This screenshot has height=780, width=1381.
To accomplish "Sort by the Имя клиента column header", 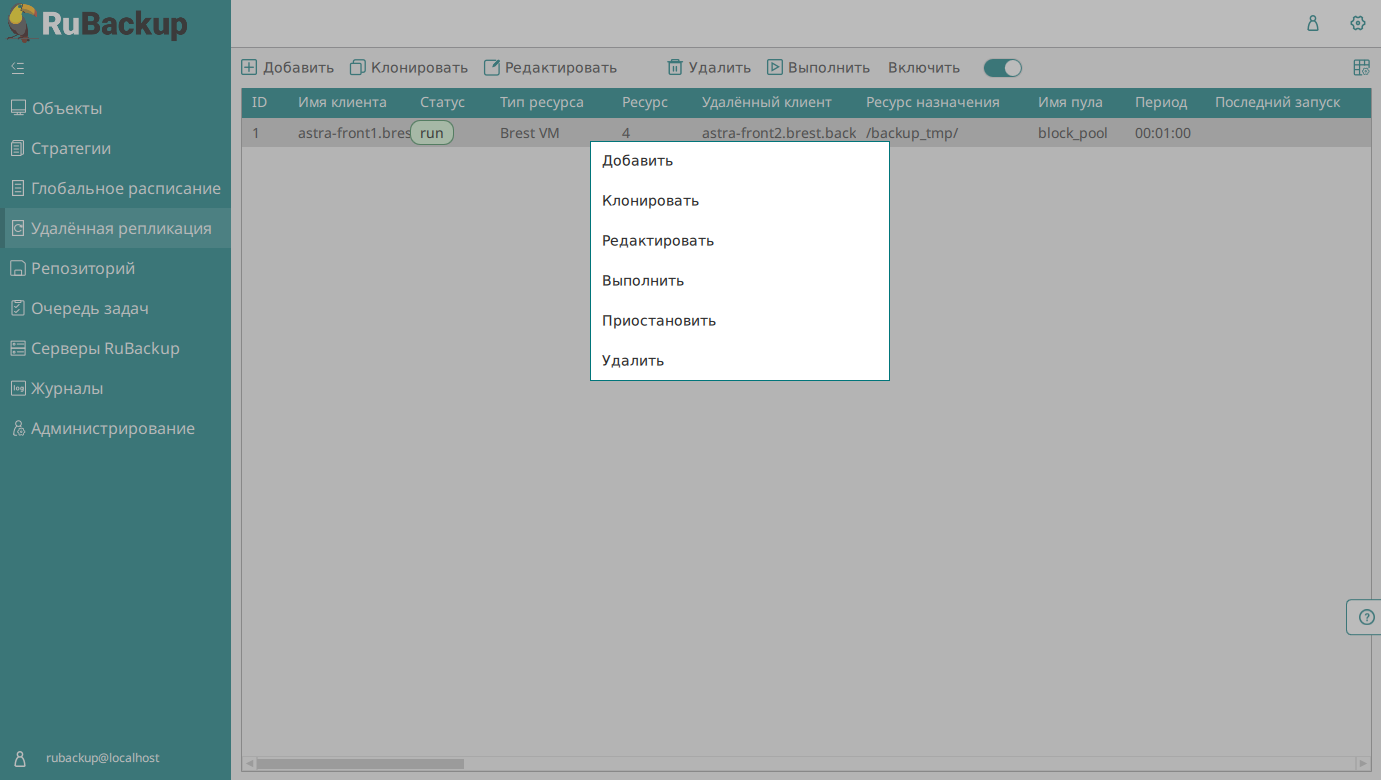I will click(x=342, y=102).
